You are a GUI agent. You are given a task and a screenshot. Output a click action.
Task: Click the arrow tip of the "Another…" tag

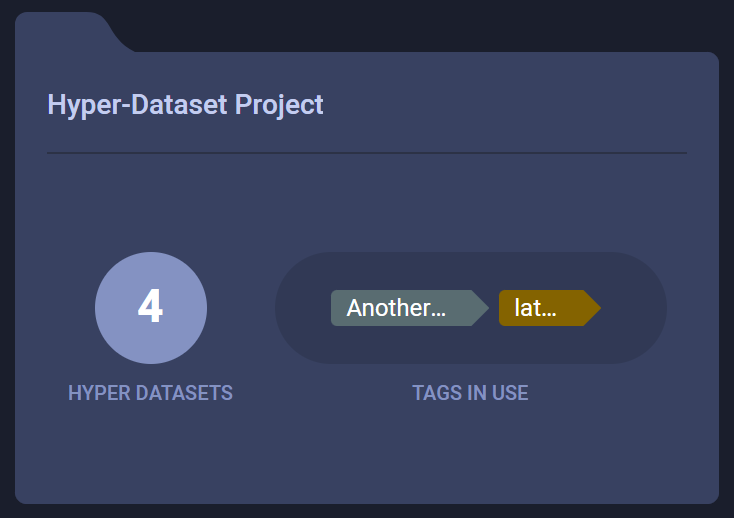click(x=480, y=308)
